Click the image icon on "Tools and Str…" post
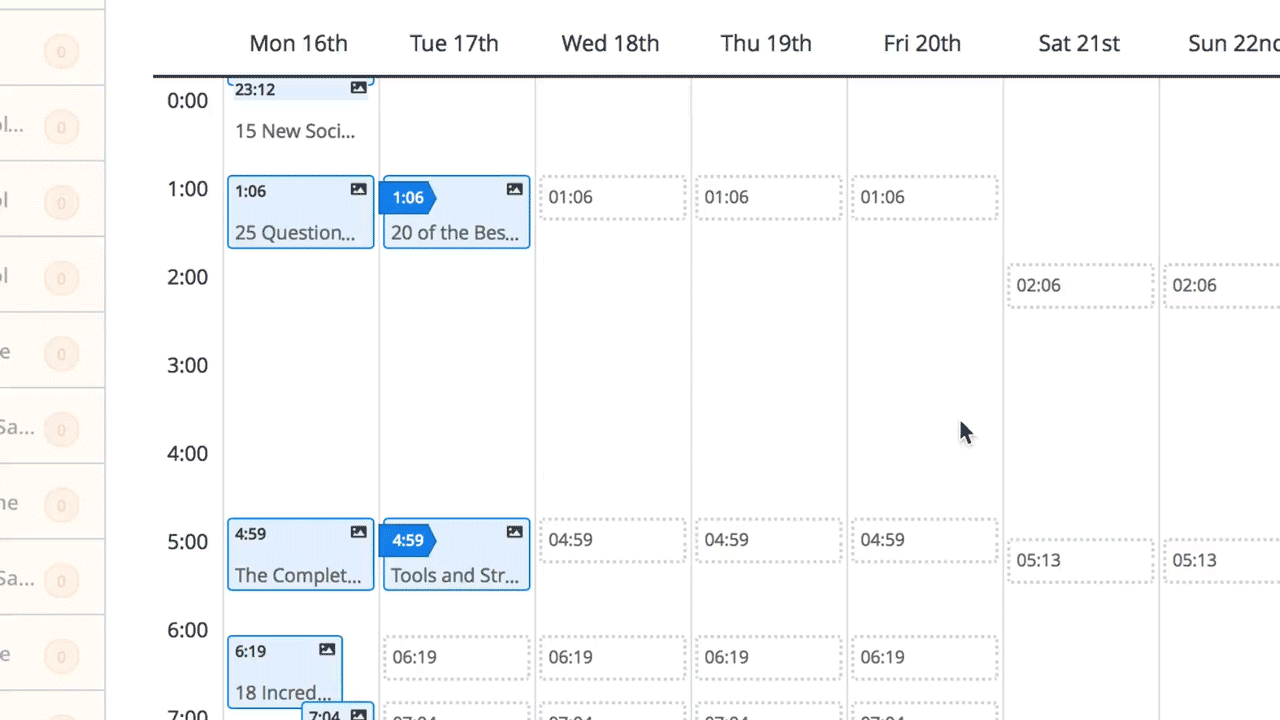Image resolution: width=1280 pixels, height=720 pixels. 514,531
